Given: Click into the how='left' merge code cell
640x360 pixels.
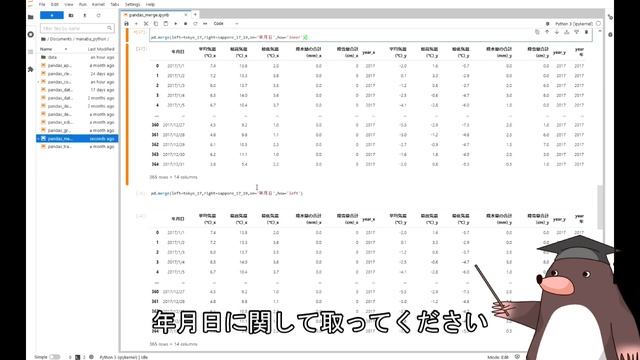Looking at the screenshot, I should click(371, 193).
